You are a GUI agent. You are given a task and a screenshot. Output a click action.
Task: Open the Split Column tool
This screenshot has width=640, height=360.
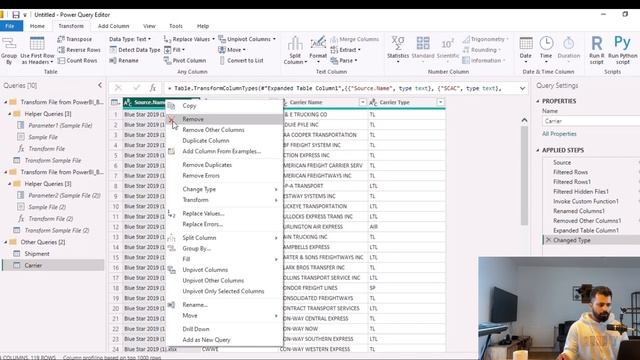click(295, 51)
